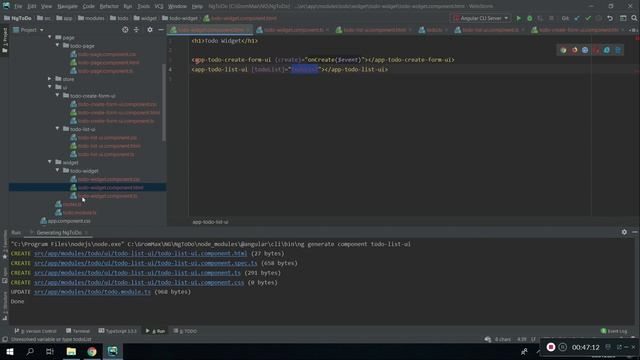Open the TODO tool window
The height and width of the screenshot is (360, 640).
coord(185,331)
